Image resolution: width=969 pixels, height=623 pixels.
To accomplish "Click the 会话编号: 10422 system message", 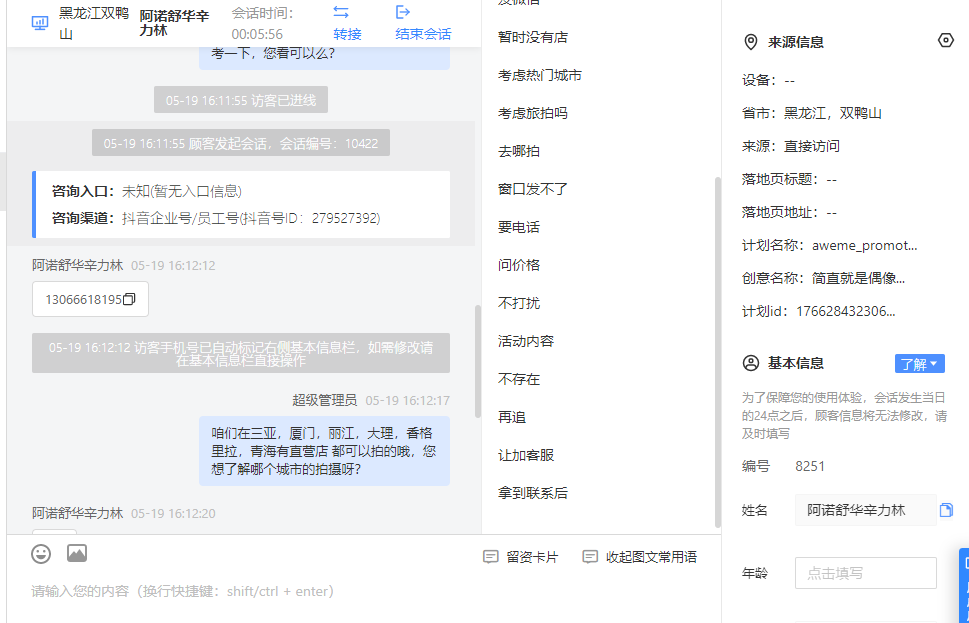I will 241,143.
